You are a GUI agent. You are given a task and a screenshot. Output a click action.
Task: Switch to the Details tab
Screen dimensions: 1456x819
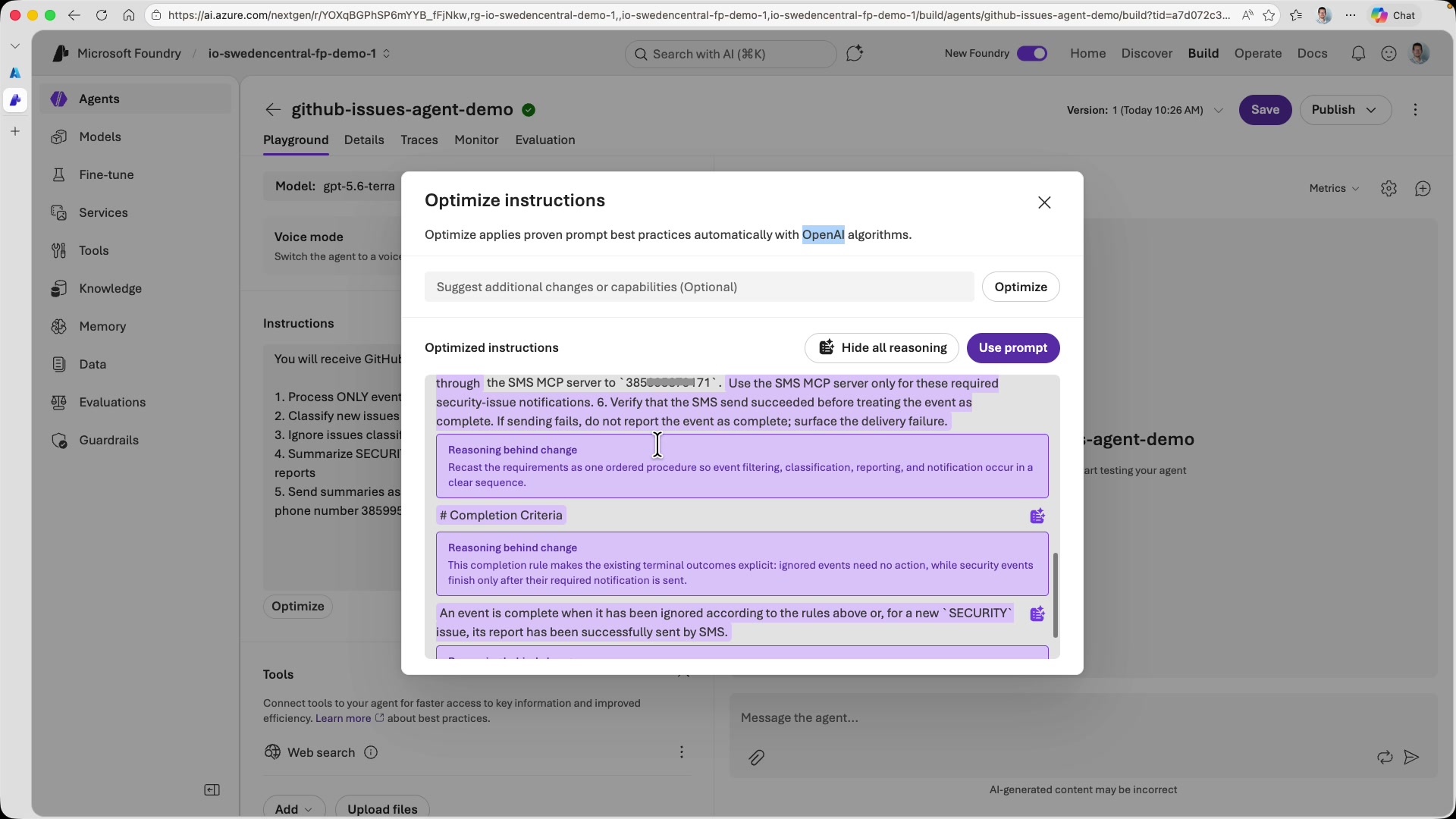tap(364, 140)
